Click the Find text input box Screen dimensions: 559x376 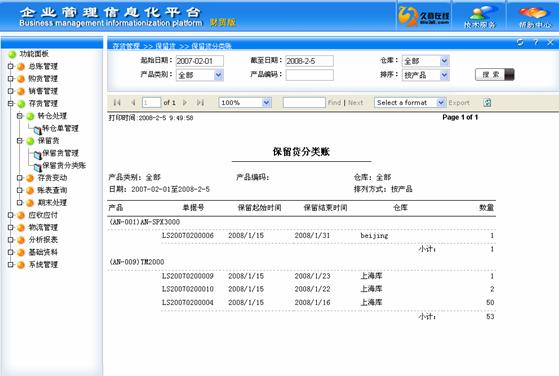304,103
